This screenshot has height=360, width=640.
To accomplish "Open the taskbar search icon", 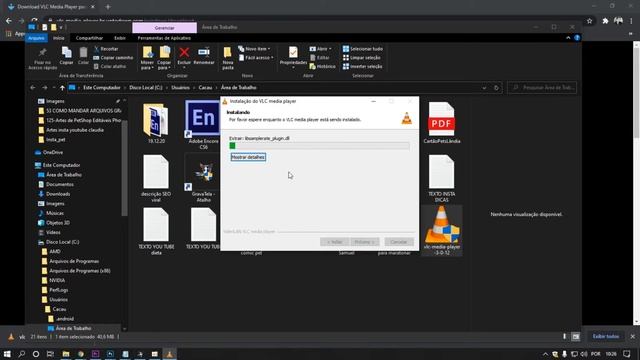I will pos(22,354).
